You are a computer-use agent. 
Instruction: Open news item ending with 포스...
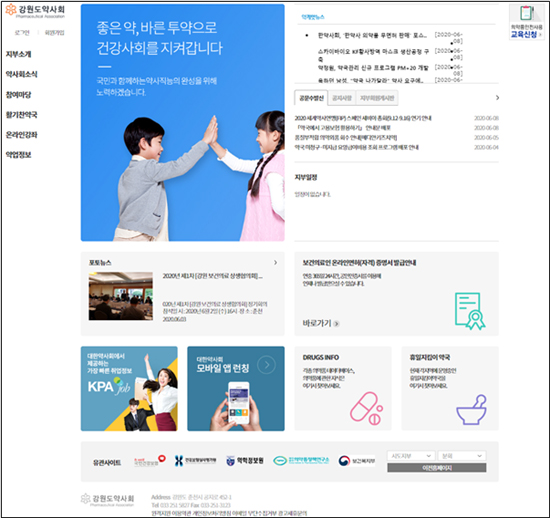tap(372, 35)
